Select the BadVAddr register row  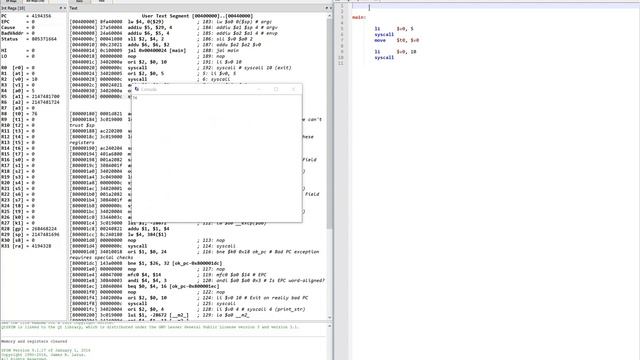click(18, 33)
